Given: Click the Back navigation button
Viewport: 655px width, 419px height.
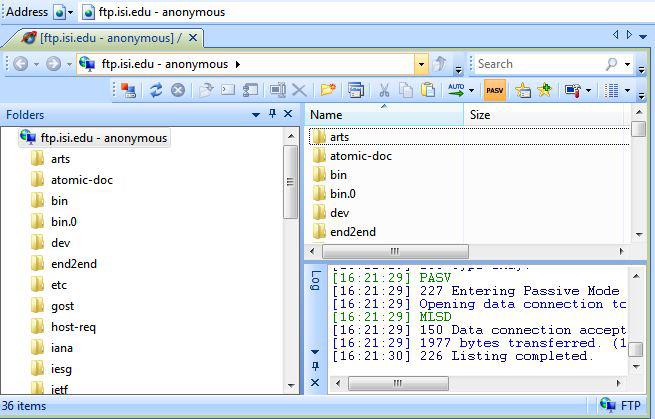Looking at the screenshot, I should pos(21,64).
